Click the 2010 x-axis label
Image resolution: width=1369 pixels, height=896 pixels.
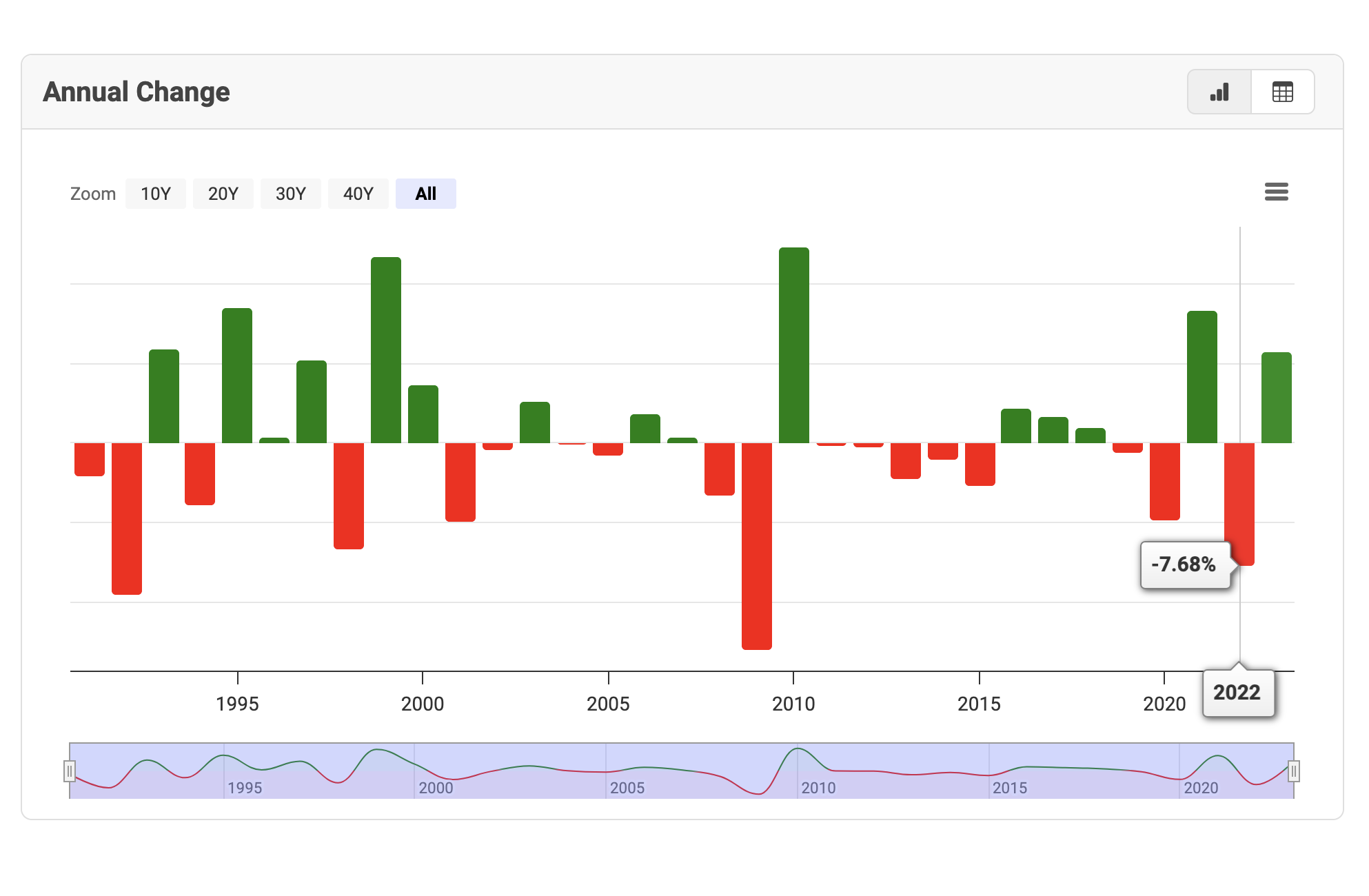click(793, 704)
